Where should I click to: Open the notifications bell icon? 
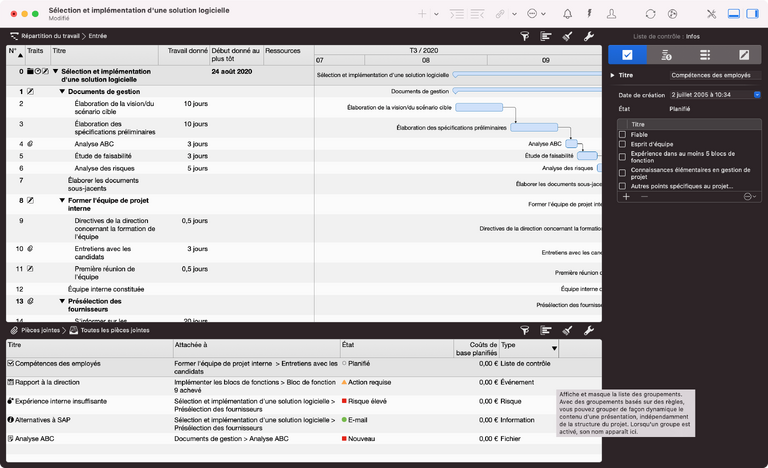[x=568, y=14]
